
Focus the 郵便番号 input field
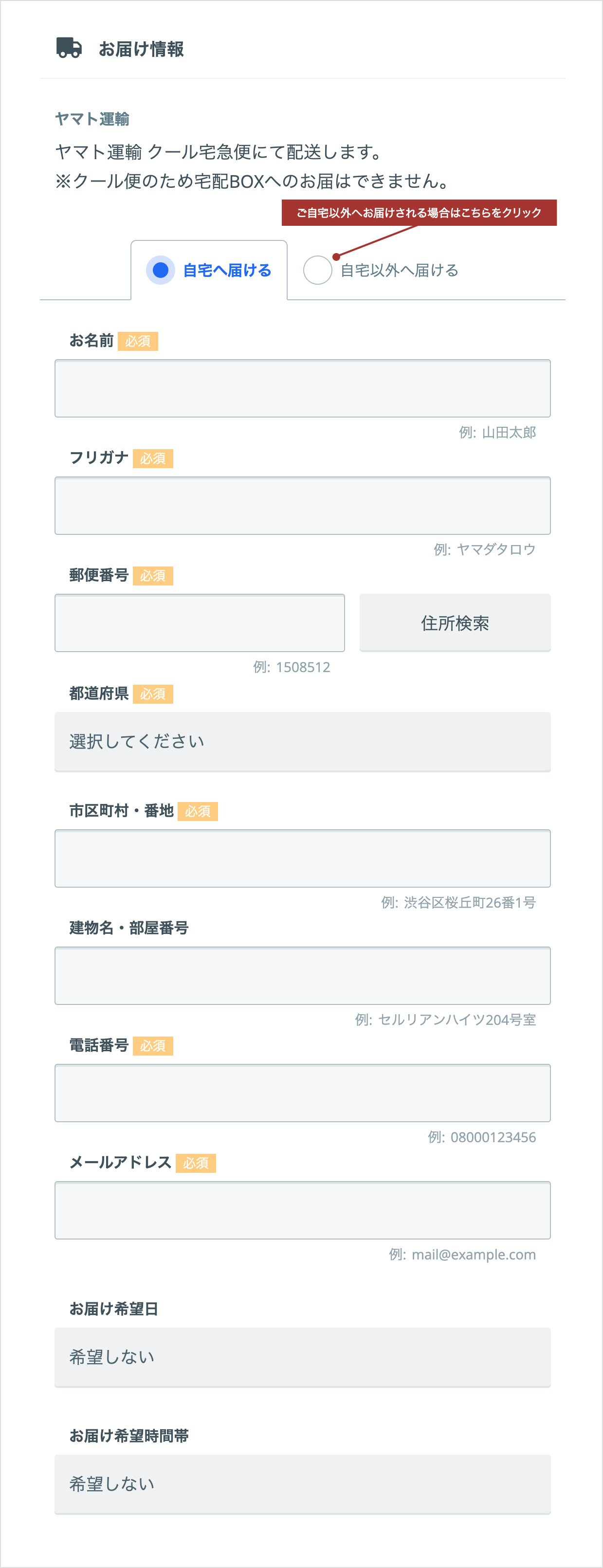200,623
